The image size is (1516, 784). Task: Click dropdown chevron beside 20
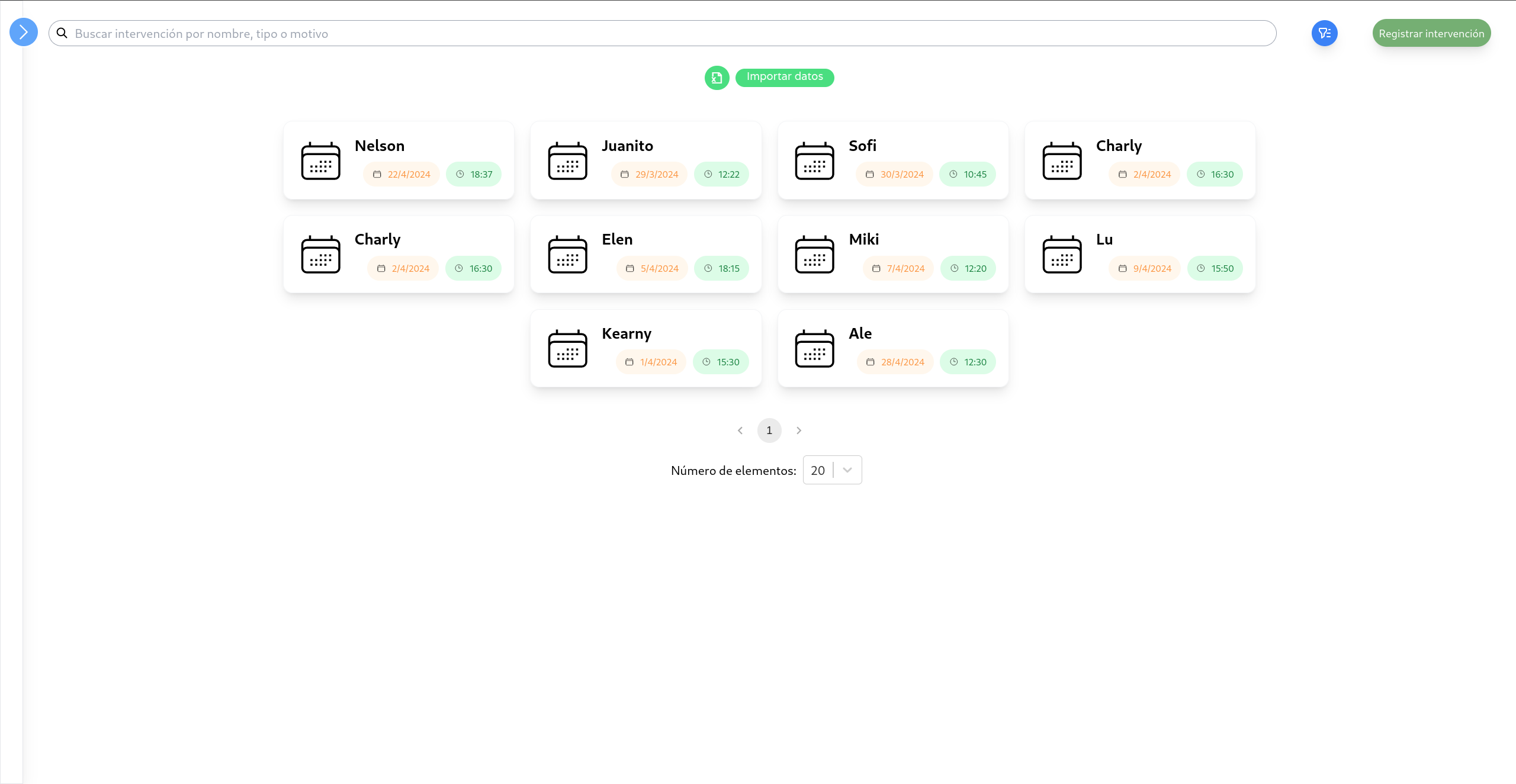(x=847, y=470)
